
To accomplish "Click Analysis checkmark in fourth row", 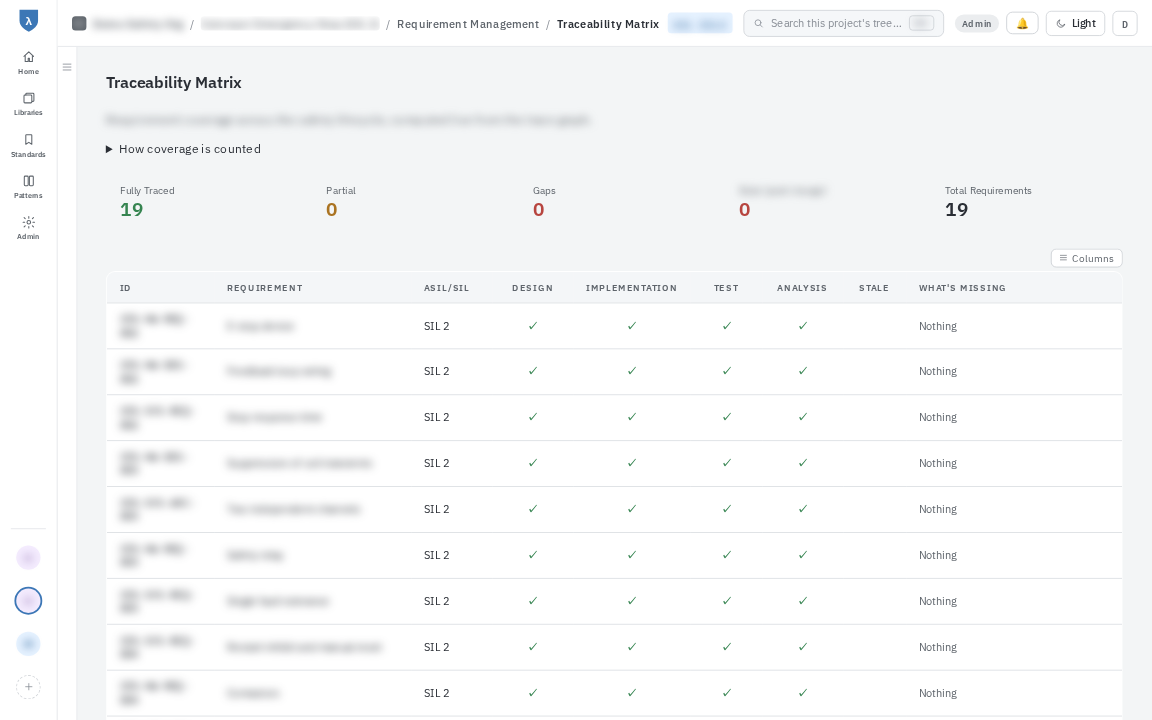I will (802, 463).
